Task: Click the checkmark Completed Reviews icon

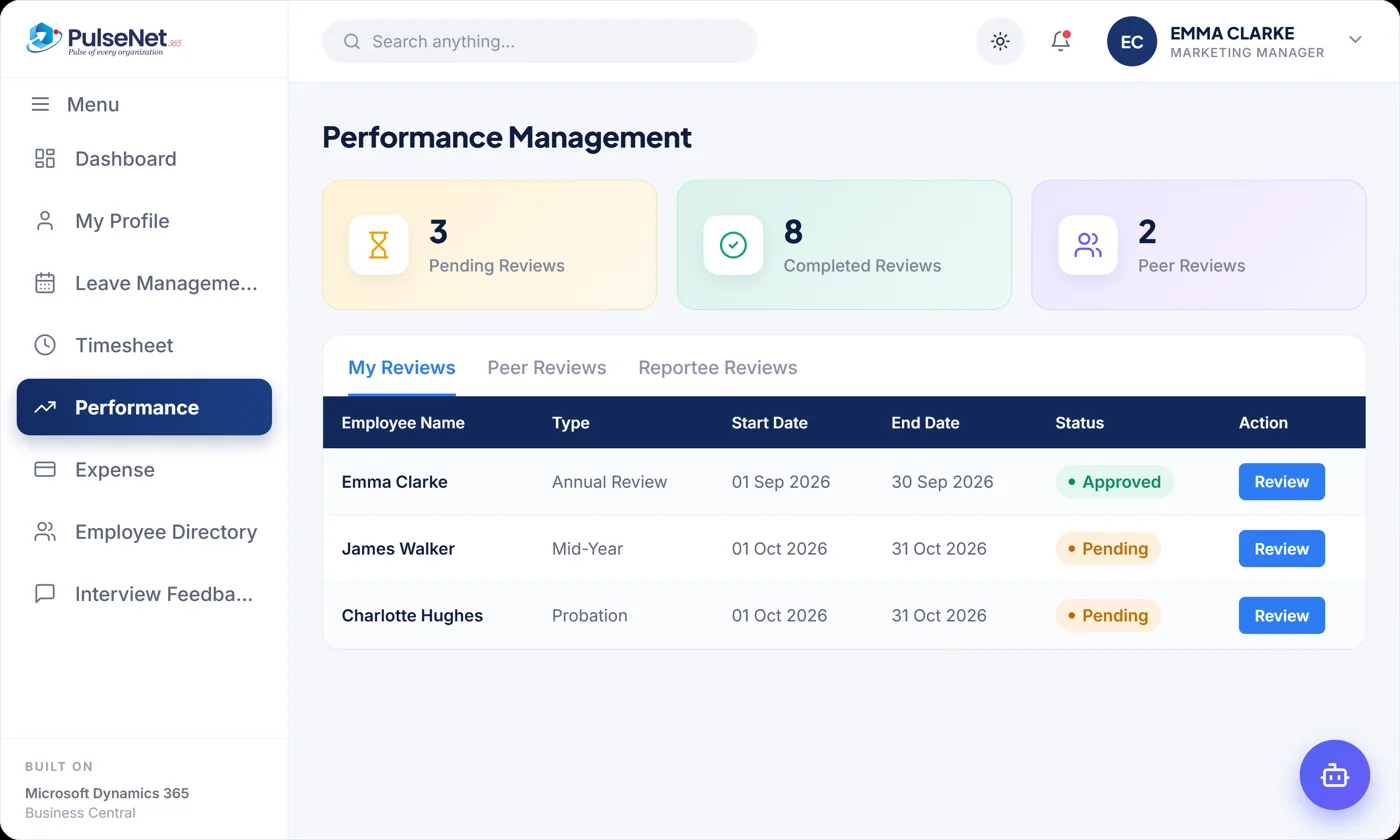Action: pyautogui.click(x=733, y=245)
